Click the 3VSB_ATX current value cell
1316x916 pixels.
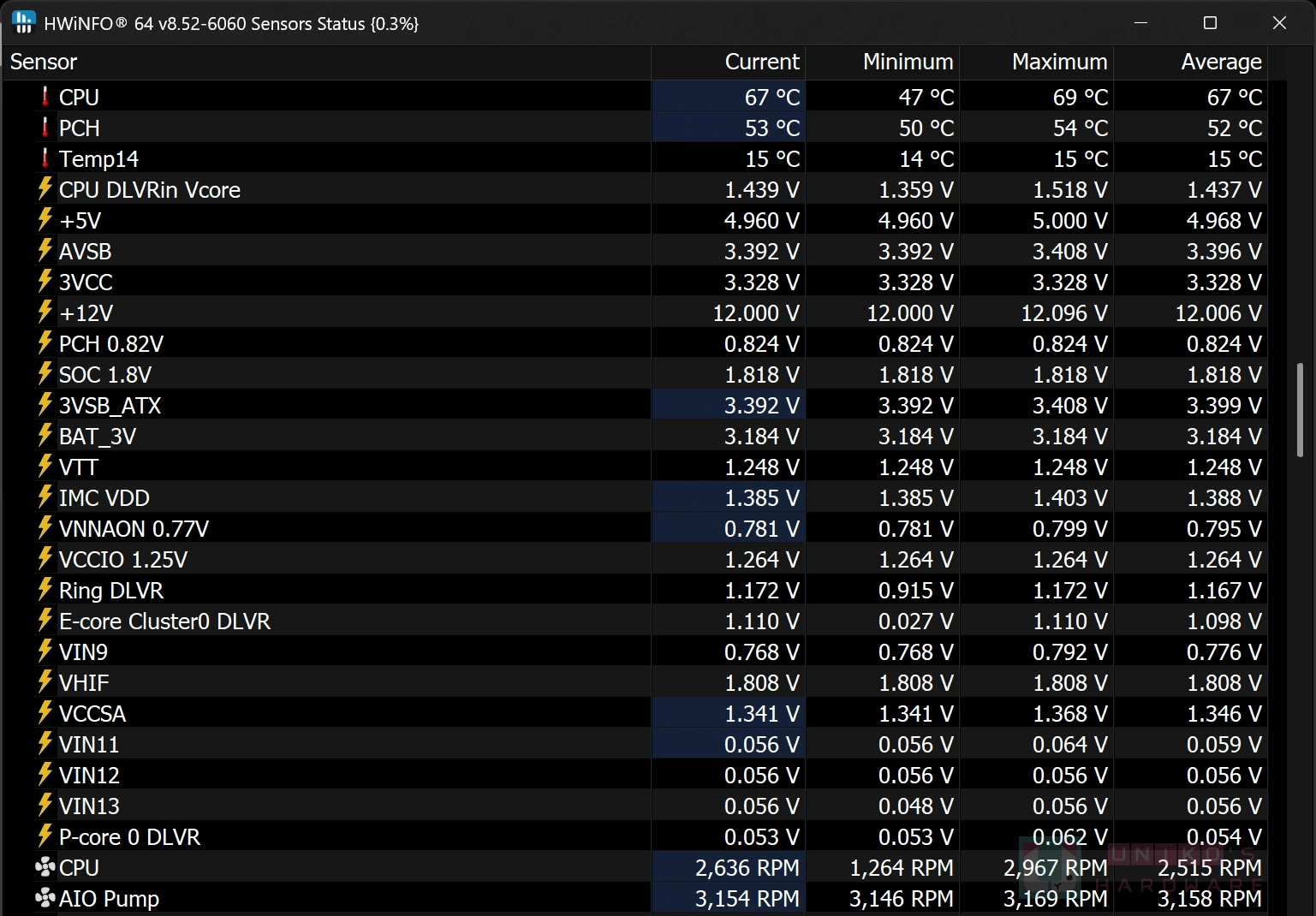(729, 405)
